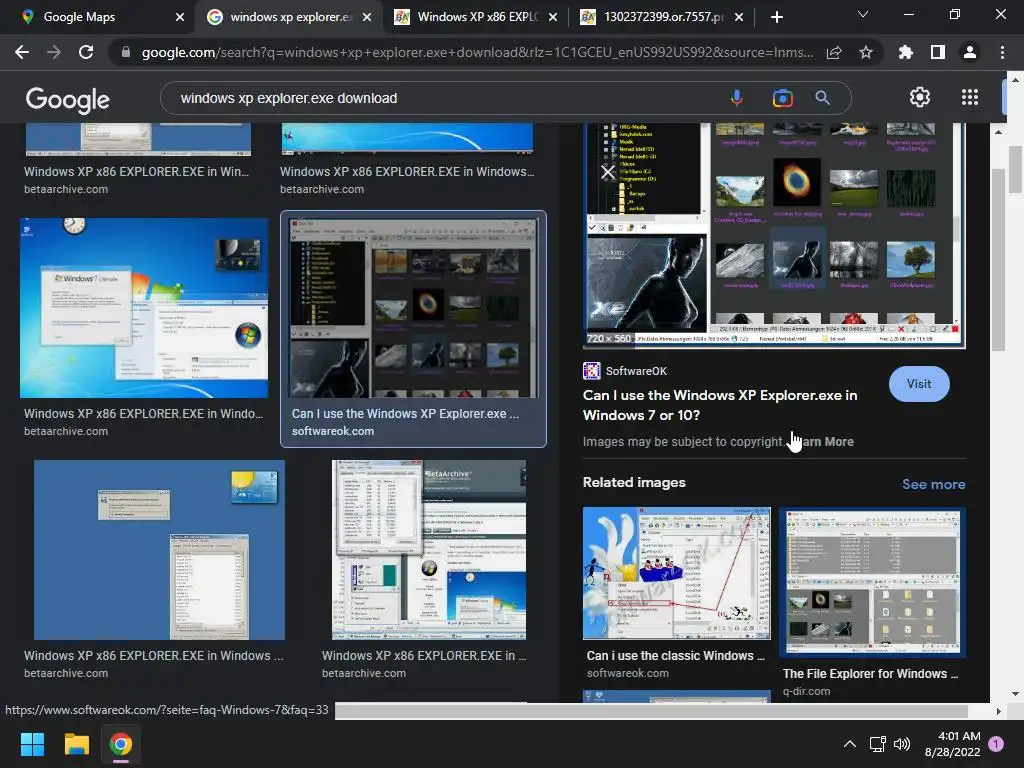The image size is (1024, 768).
Task: Click the browser forward arrow
Action: (x=54, y=52)
